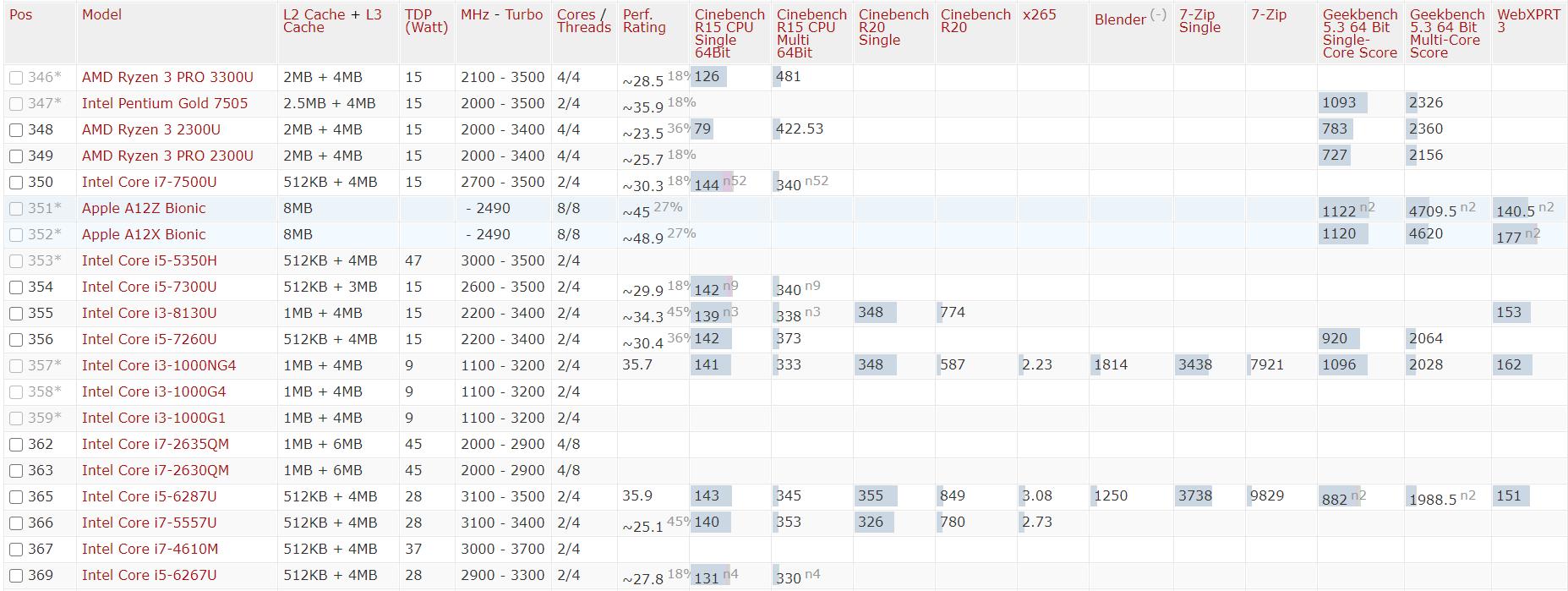
Task: Open AMD Ryzen 3 PRO 3300U link
Action: pyautogui.click(x=167, y=78)
